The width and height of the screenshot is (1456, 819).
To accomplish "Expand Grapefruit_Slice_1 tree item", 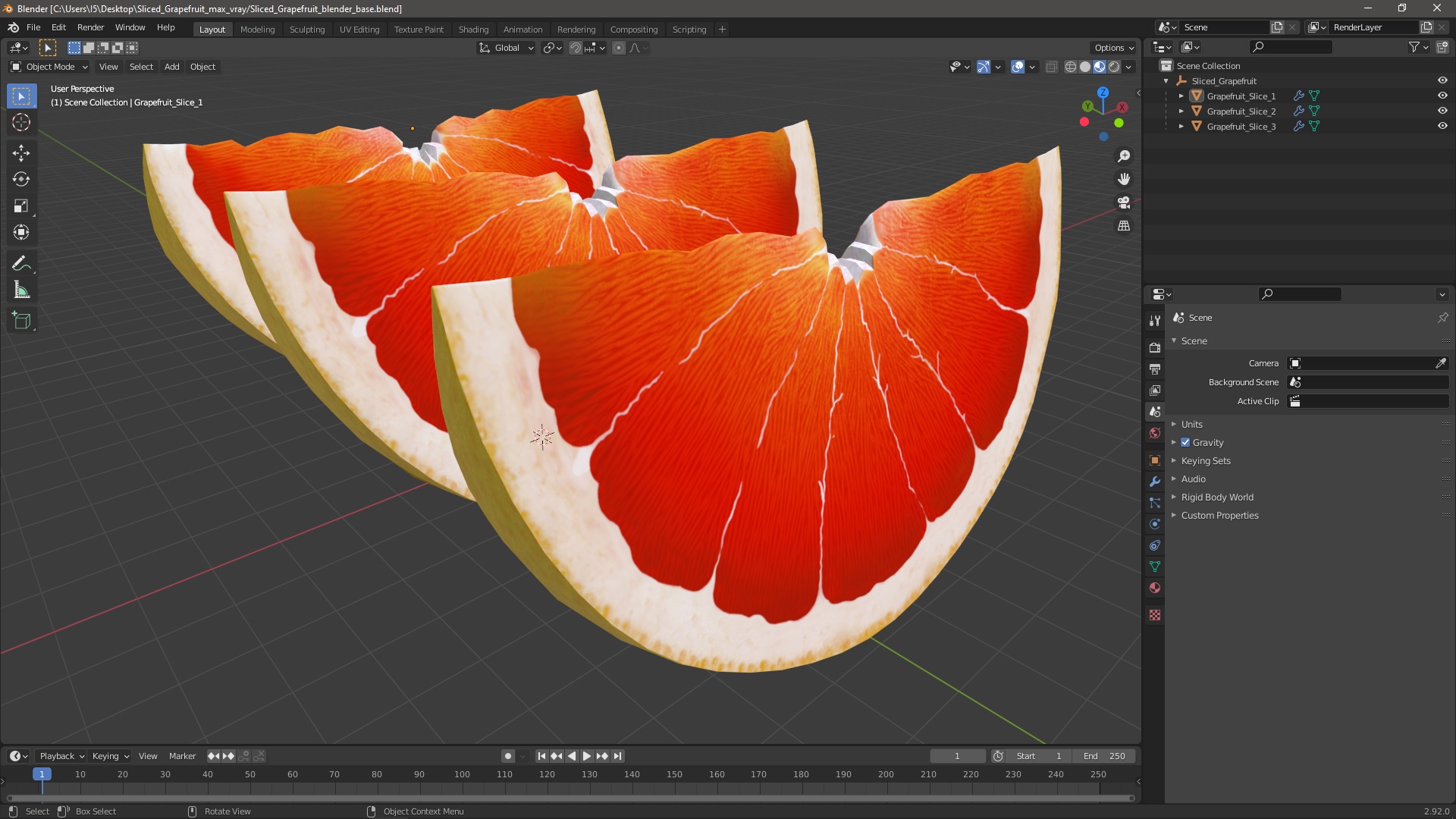I will tap(1181, 96).
